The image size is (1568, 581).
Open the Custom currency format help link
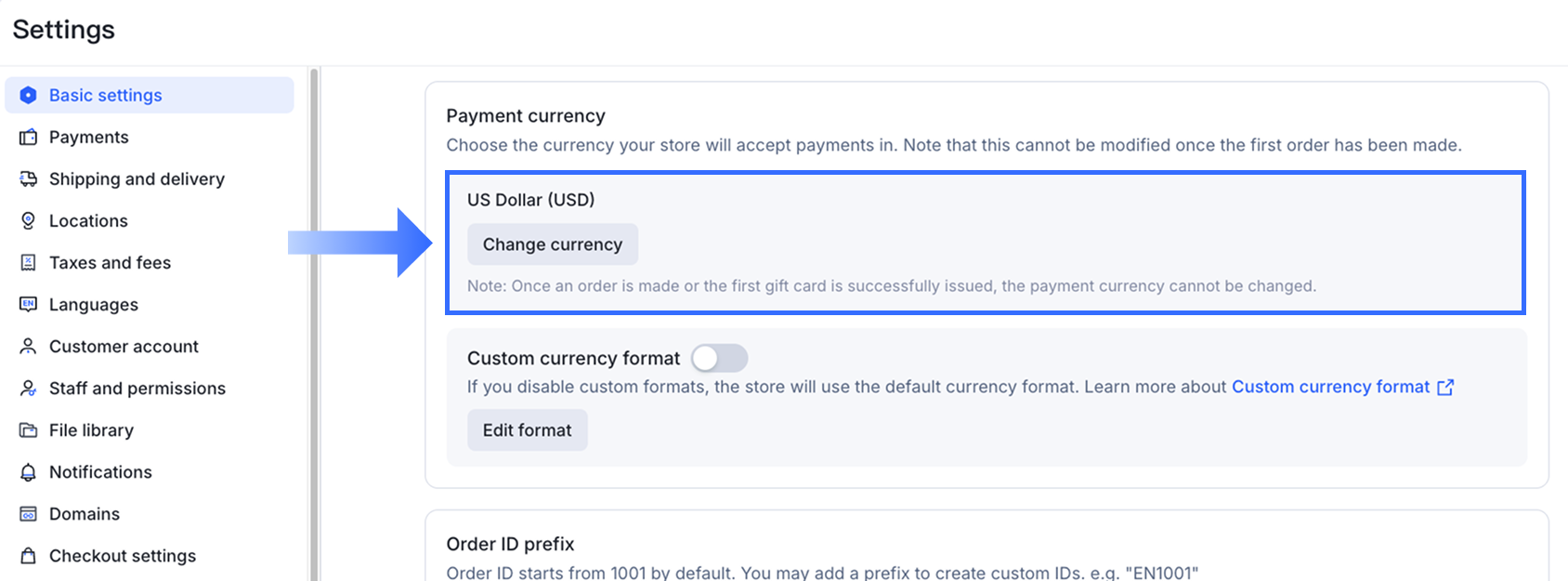pos(1330,387)
